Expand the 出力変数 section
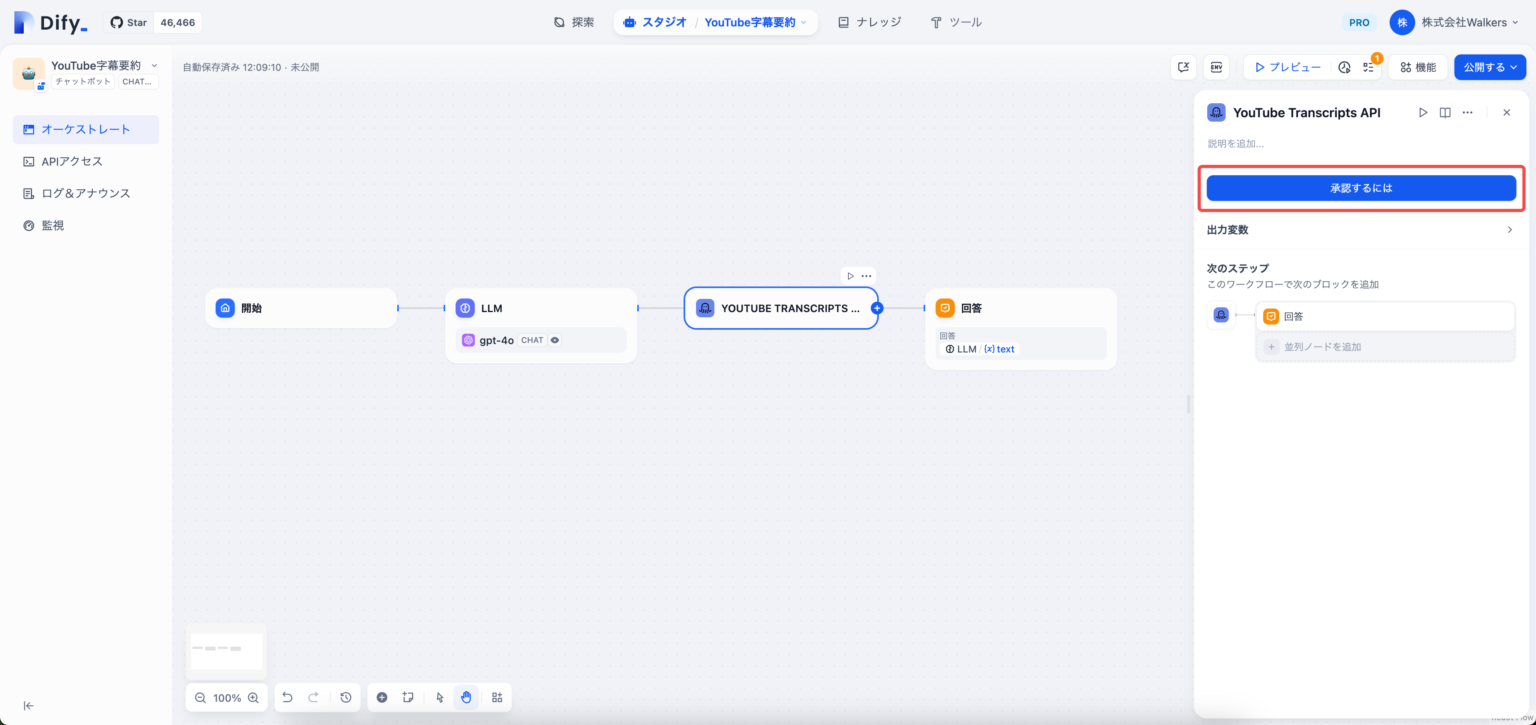 pyautogui.click(x=1360, y=229)
